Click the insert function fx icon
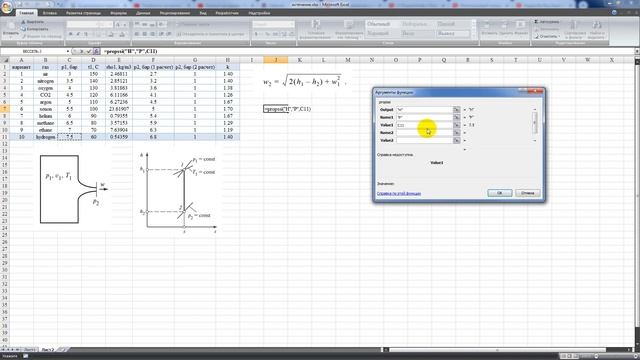 (96, 51)
